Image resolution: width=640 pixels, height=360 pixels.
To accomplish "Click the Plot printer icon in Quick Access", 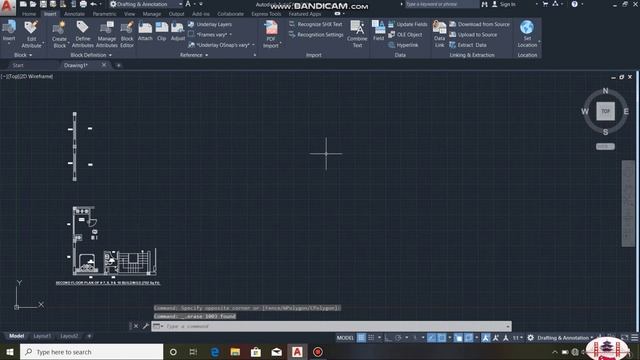I will click(x=83, y=4).
